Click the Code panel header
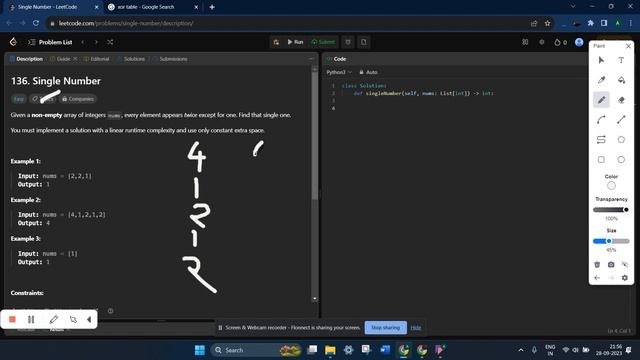The height and width of the screenshot is (360, 640). tap(337, 59)
